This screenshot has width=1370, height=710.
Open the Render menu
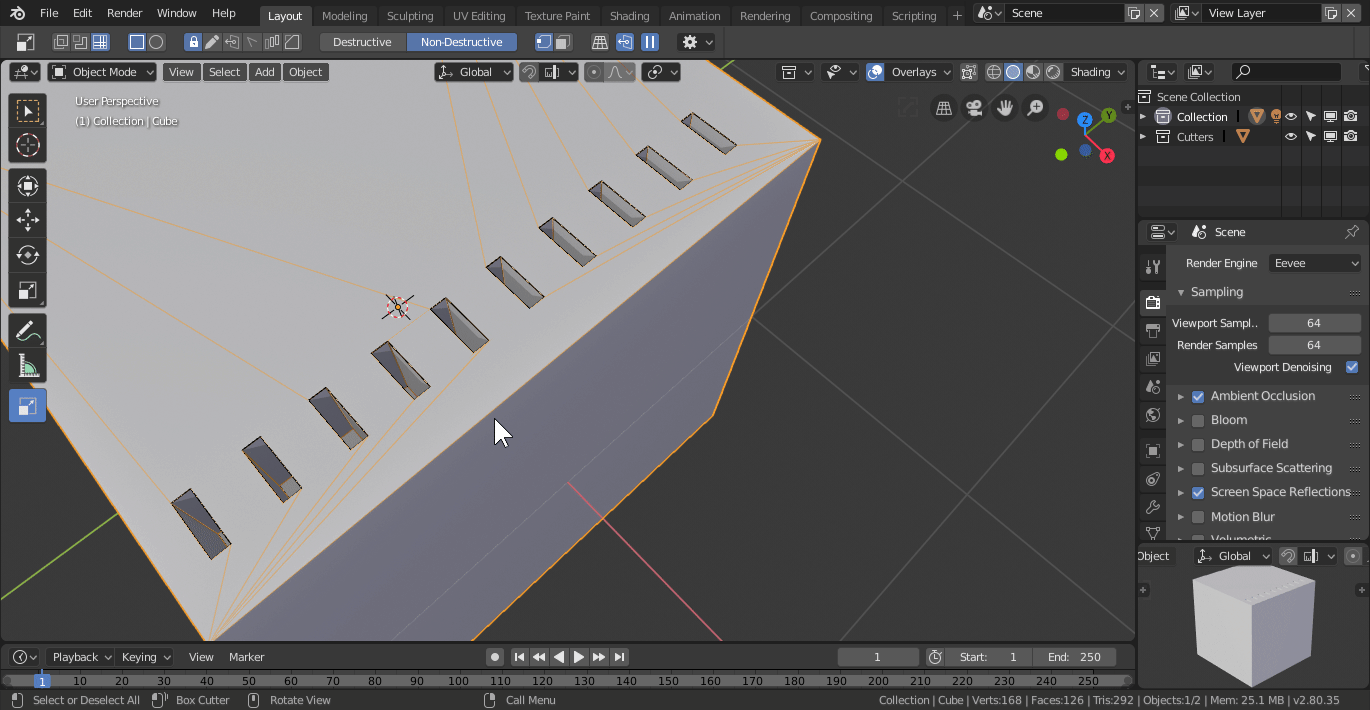click(x=125, y=13)
